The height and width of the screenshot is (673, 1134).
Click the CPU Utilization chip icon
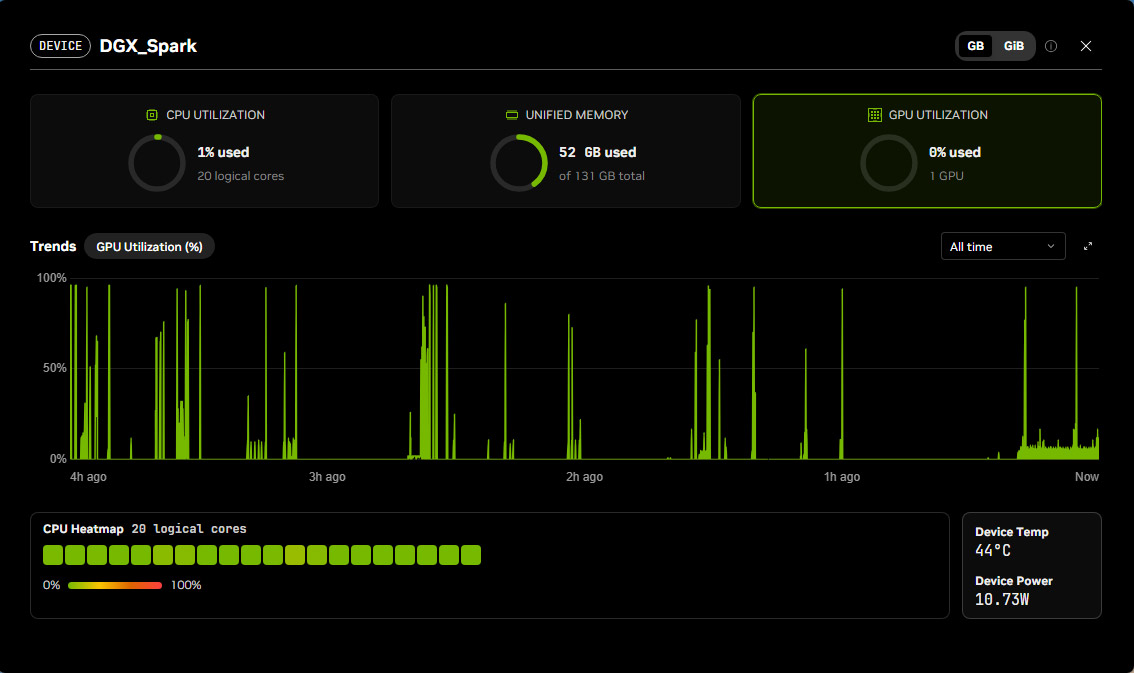tap(152, 115)
